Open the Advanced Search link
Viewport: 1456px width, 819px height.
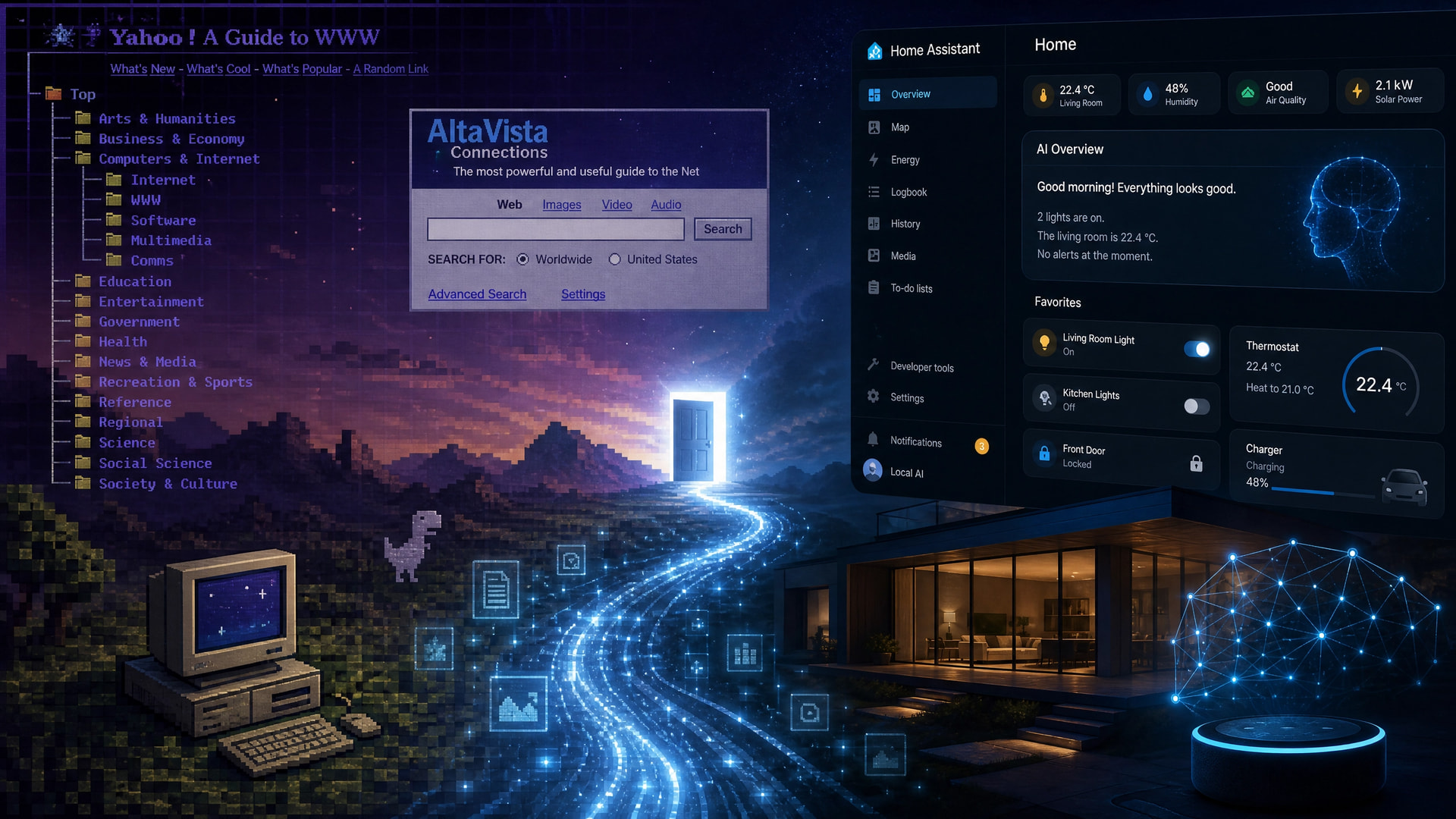point(477,294)
